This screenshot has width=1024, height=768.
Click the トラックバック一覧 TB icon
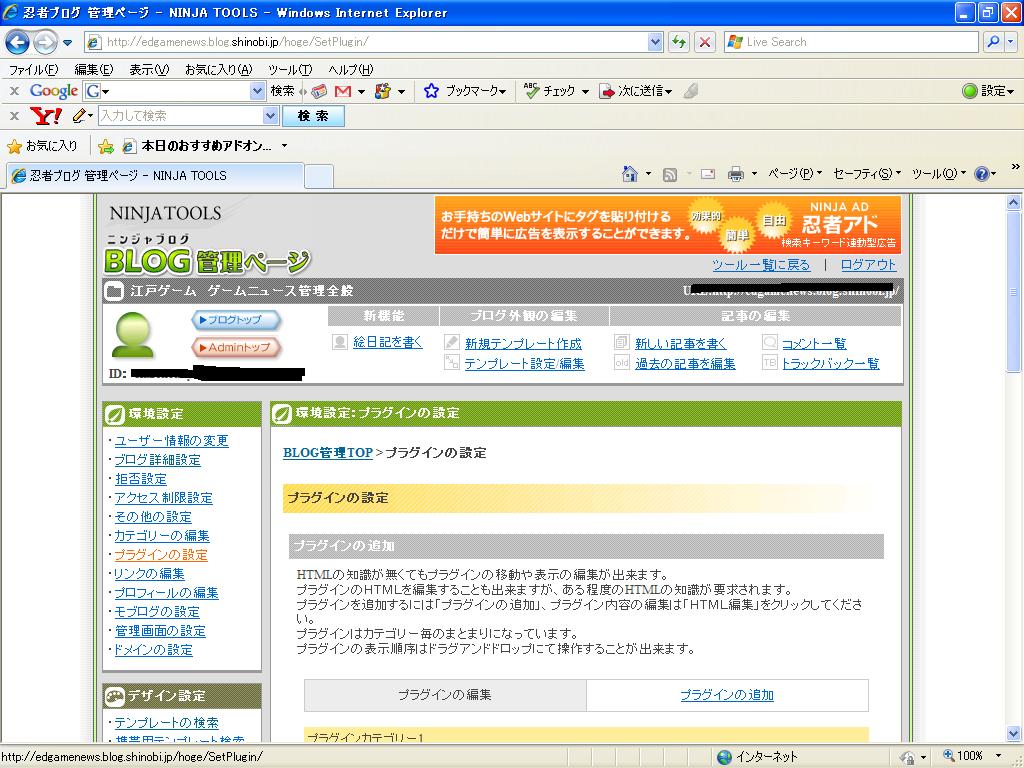pos(770,362)
